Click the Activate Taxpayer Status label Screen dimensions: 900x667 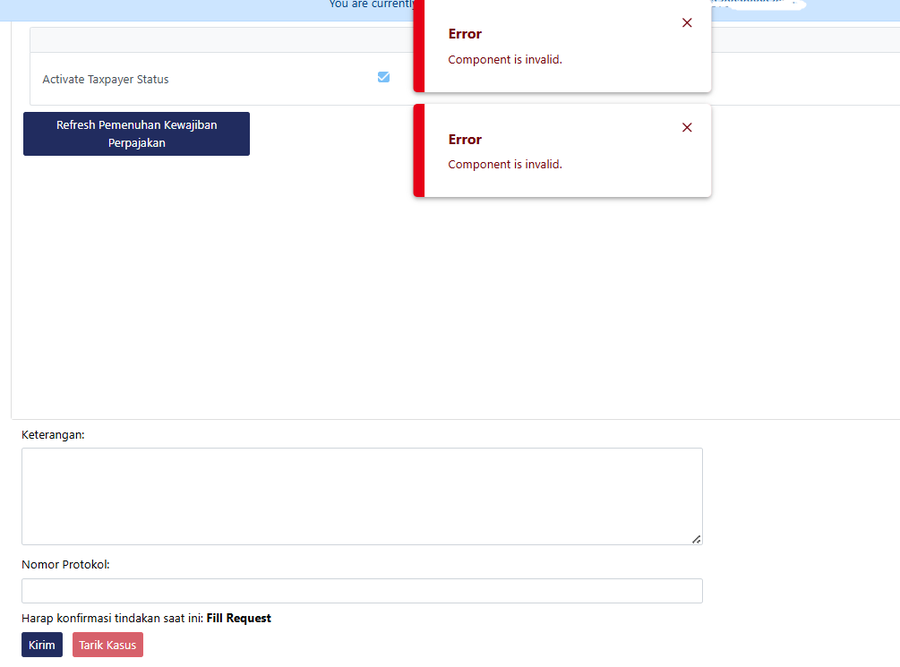point(105,80)
